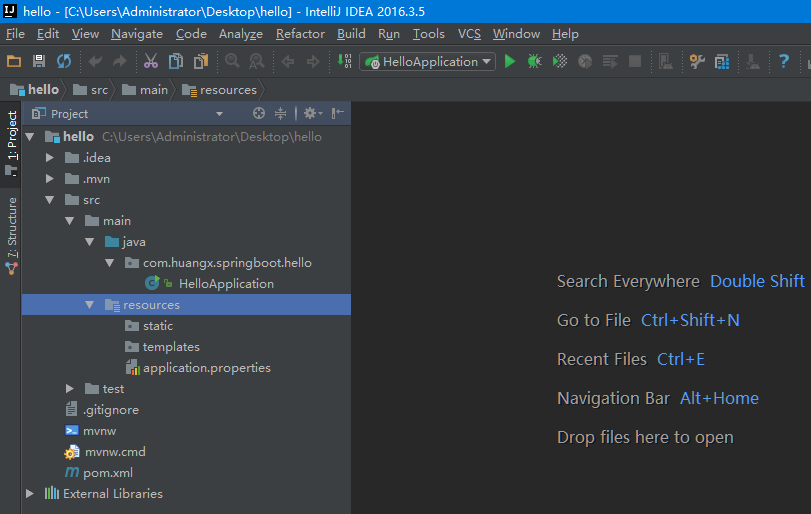Open the Window menu
The width and height of the screenshot is (811, 514).
click(x=516, y=34)
